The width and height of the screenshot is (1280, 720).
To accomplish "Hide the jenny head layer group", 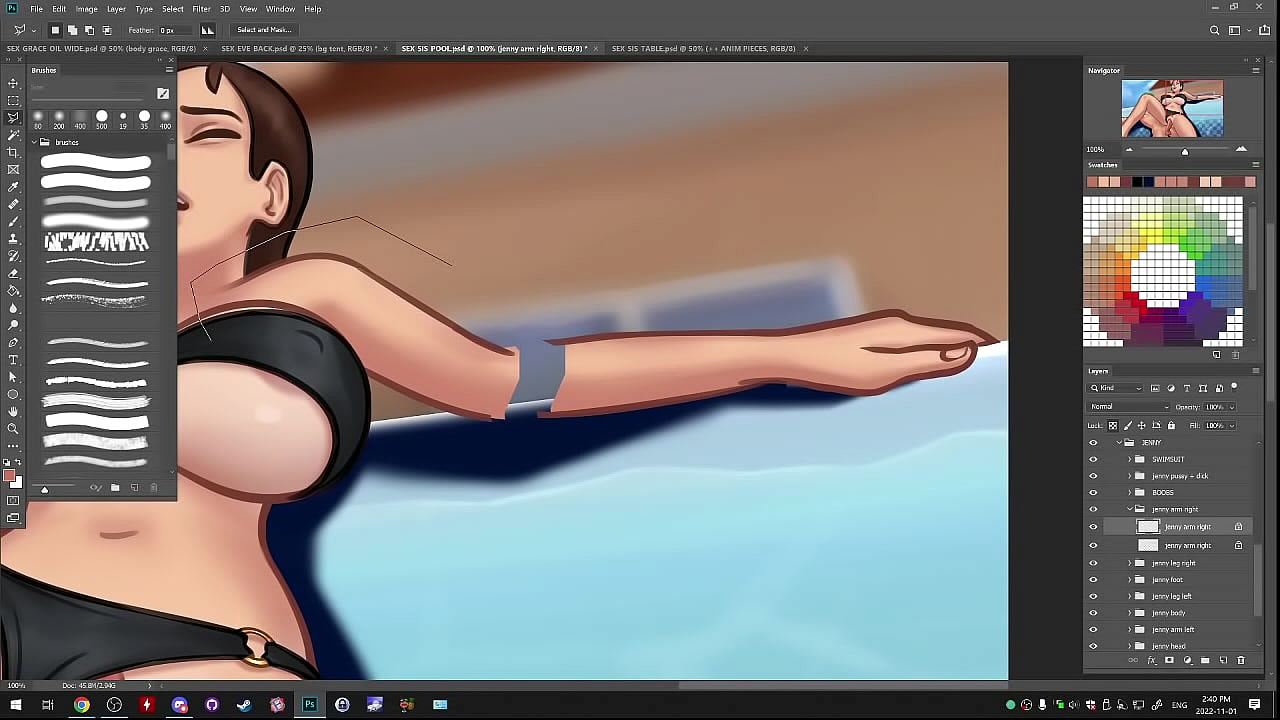I will (1092, 646).
